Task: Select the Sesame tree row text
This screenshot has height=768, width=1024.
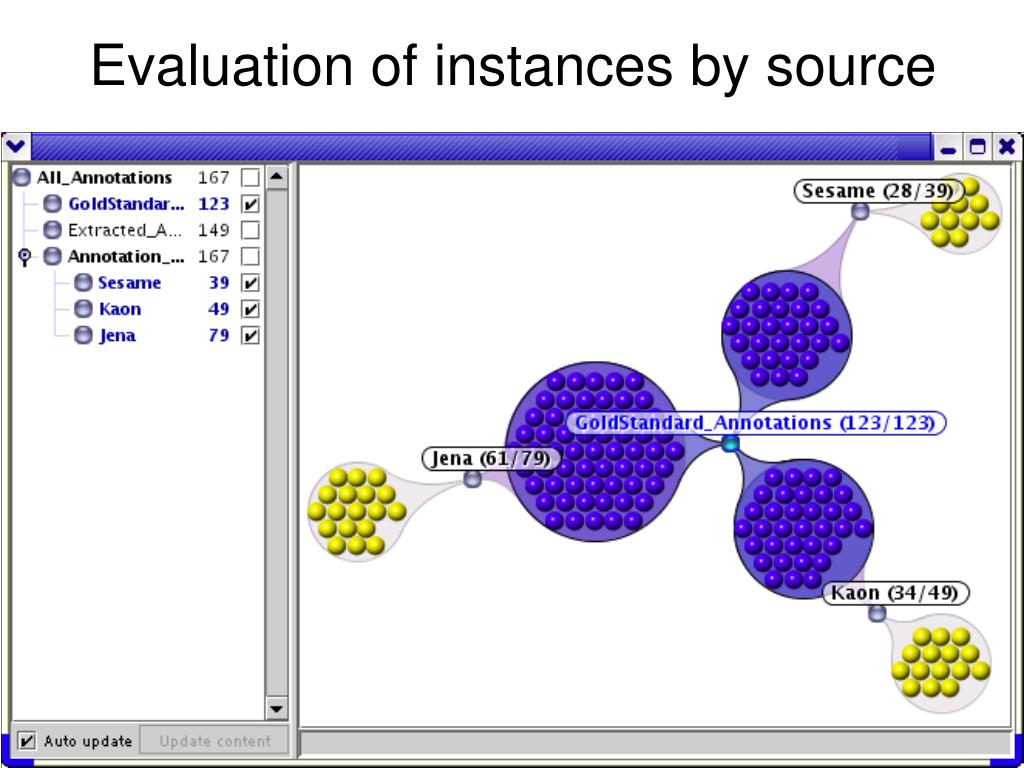Action: coord(129,283)
